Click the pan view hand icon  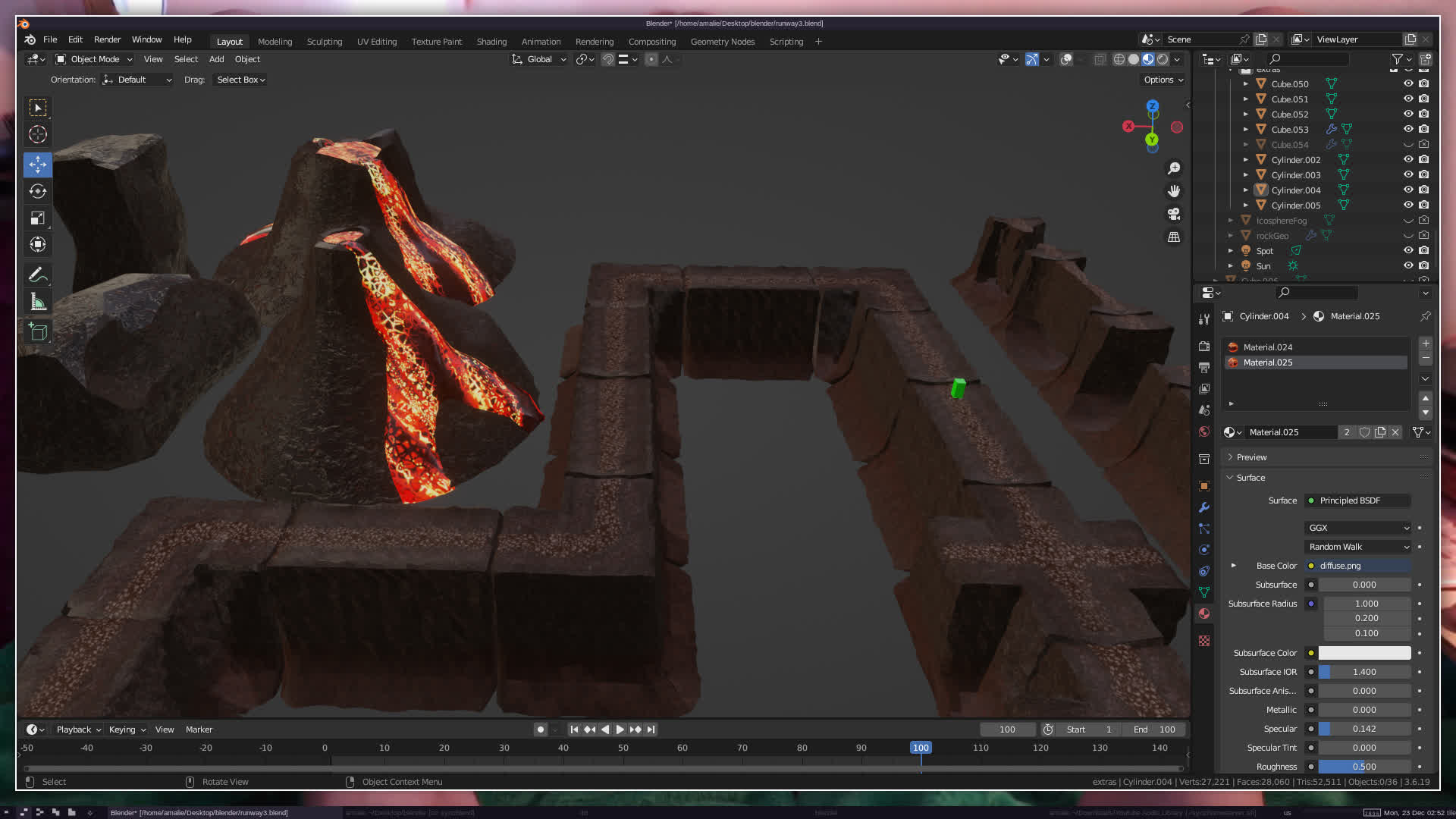[1174, 191]
